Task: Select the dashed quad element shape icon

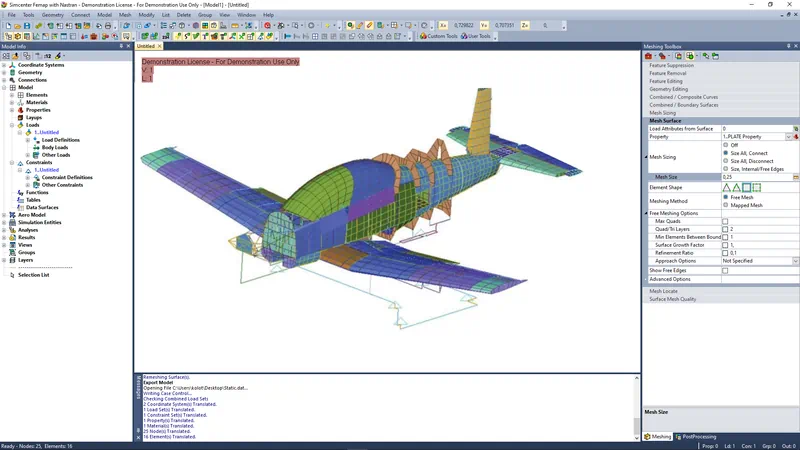Action: 757,188
